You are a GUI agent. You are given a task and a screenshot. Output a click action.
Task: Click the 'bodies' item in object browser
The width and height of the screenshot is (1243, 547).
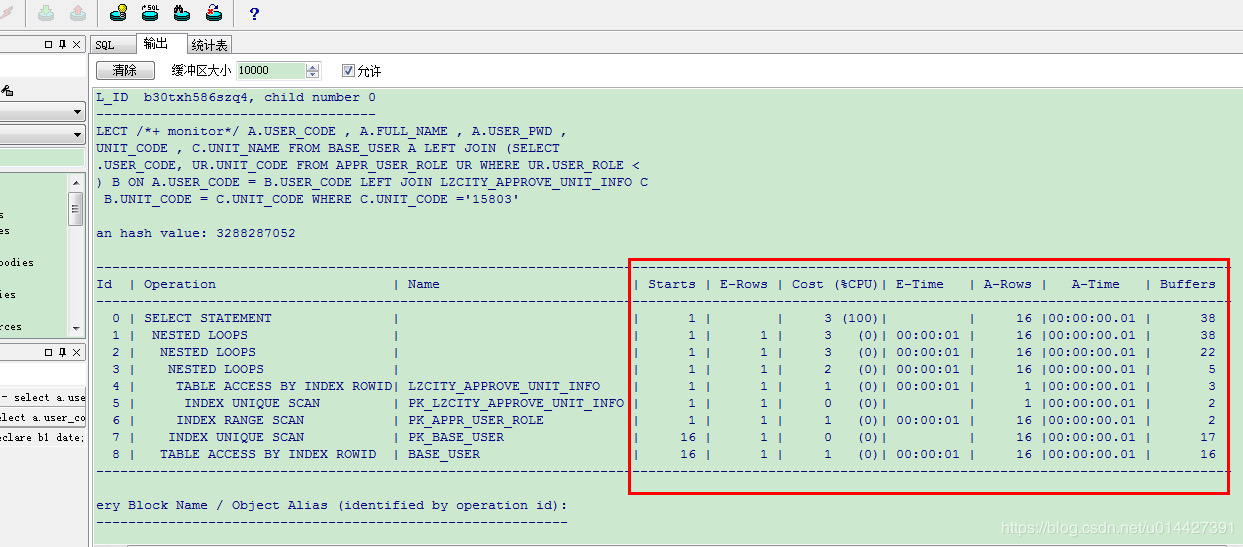(17, 263)
